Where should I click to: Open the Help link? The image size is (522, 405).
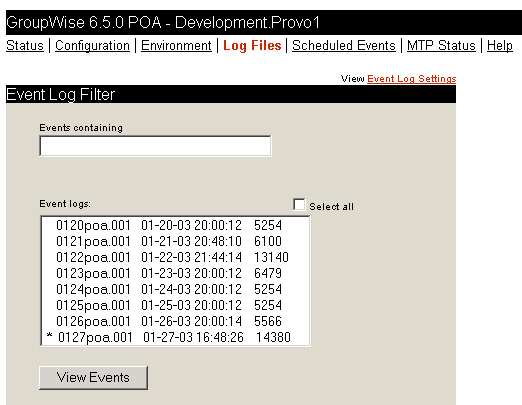coord(500,45)
